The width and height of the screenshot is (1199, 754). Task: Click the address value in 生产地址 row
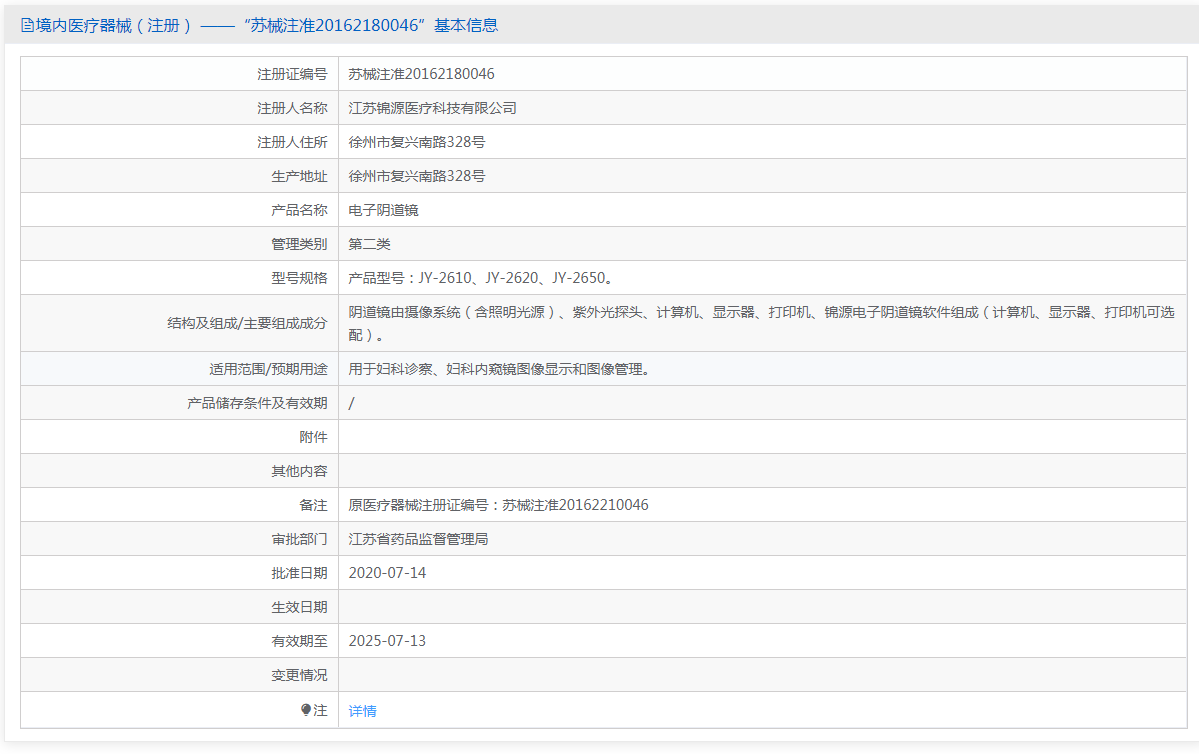pos(417,176)
